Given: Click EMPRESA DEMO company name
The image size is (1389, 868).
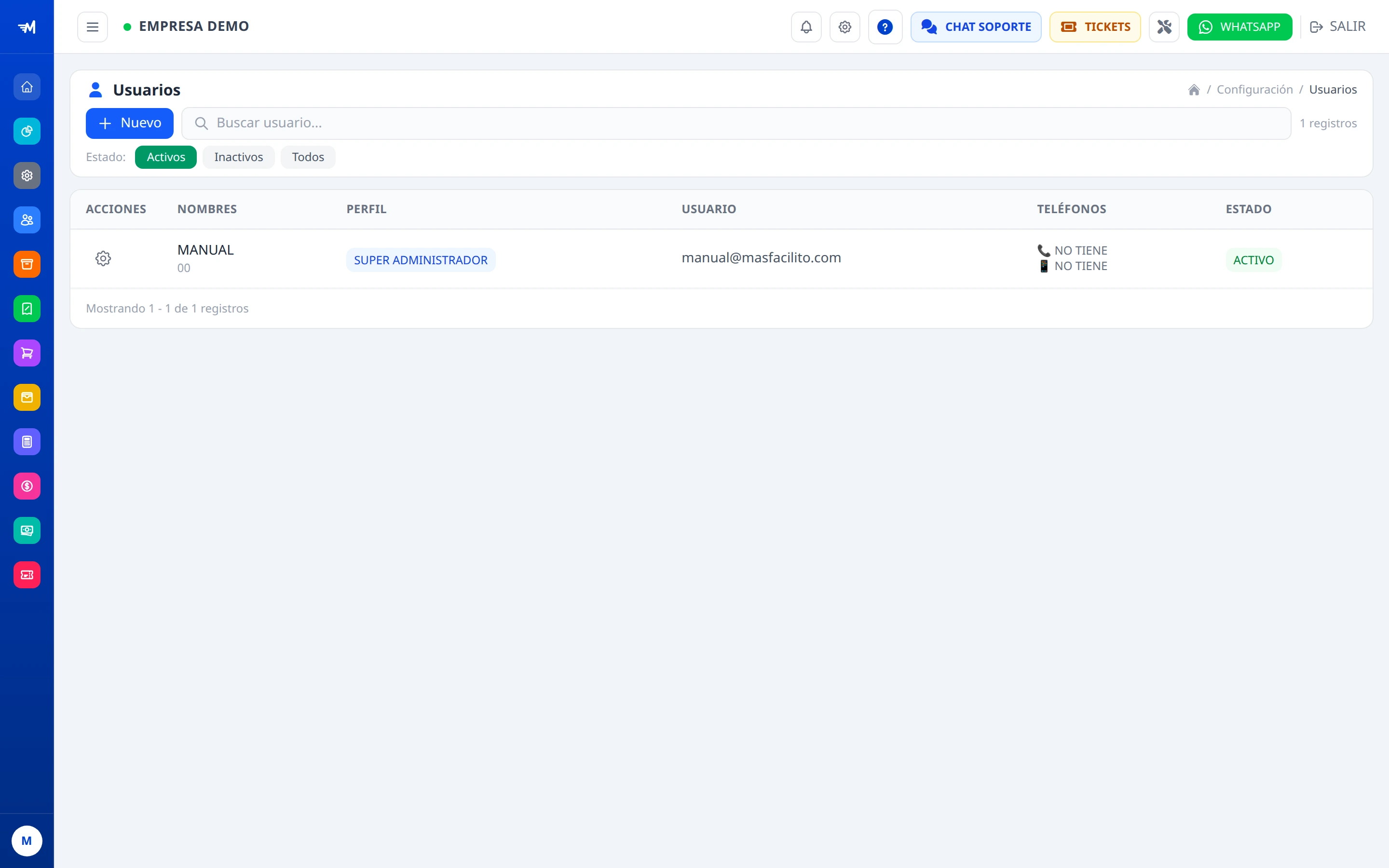Looking at the screenshot, I should point(193,27).
